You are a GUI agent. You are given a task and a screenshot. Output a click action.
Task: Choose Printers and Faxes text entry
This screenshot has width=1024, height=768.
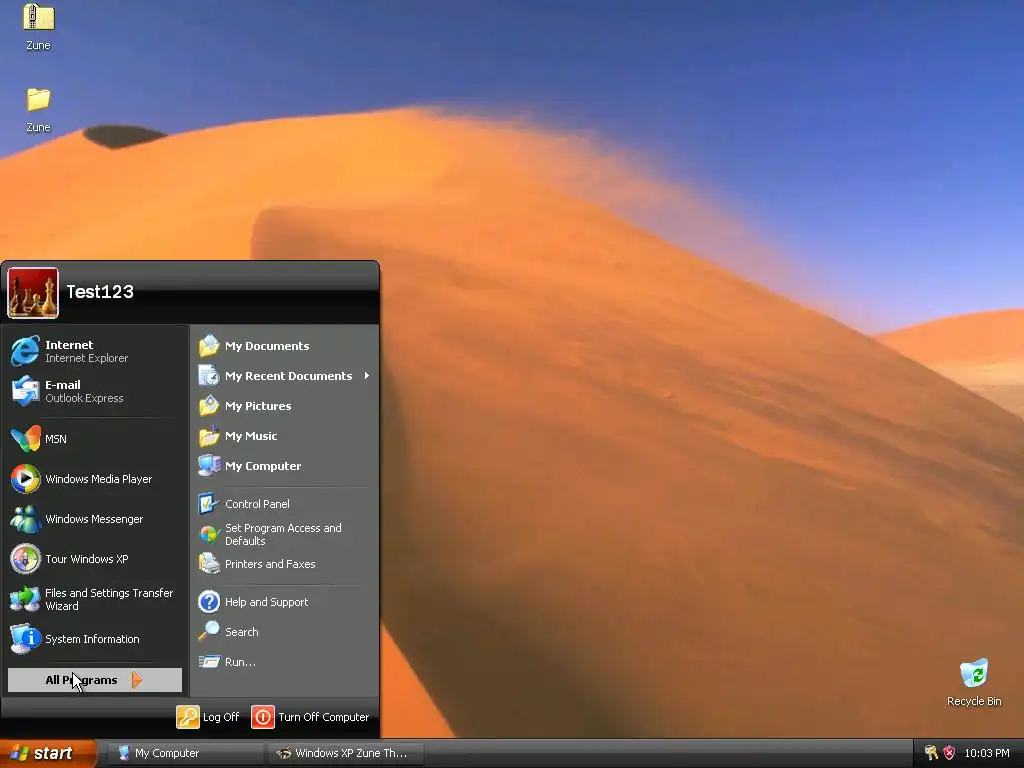coord(270,564)
